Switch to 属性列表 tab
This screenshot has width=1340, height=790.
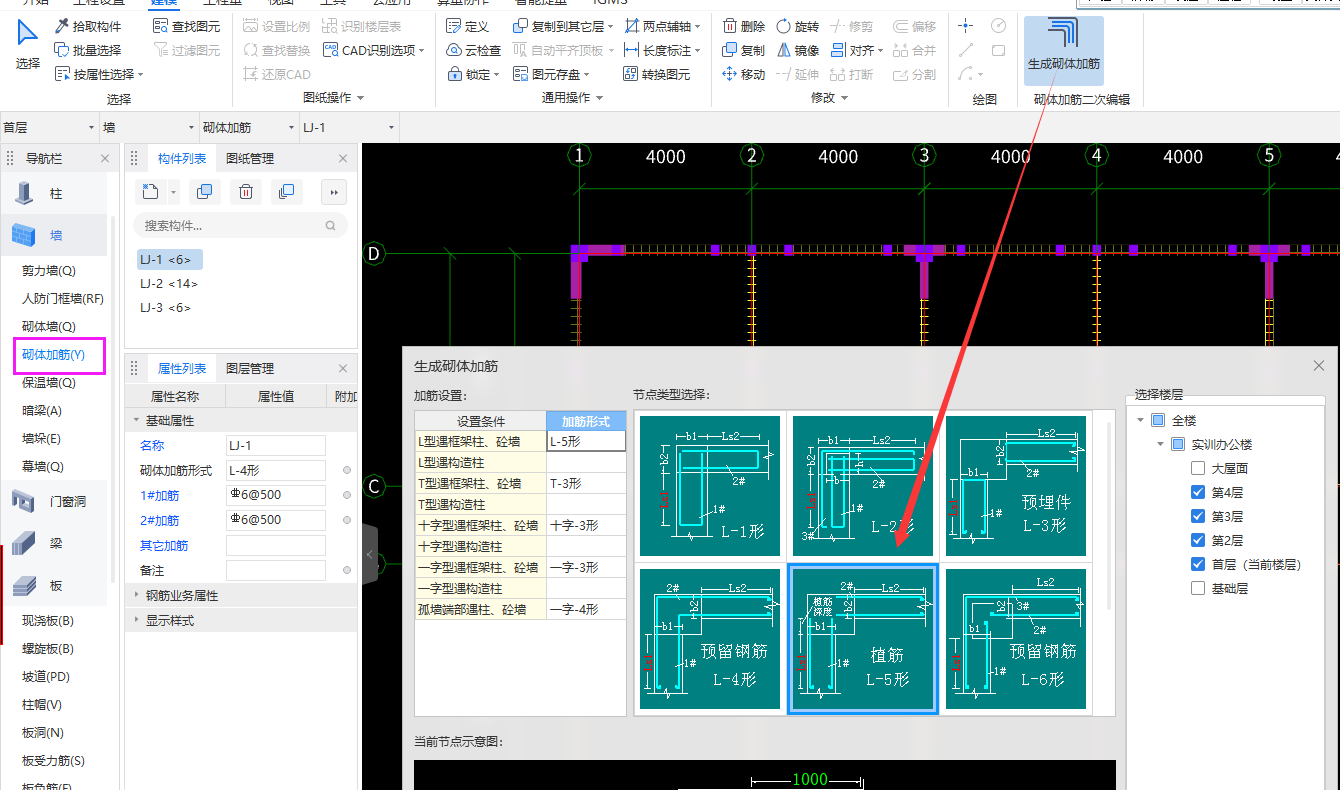pyautogui.click(x=182, y=368)
